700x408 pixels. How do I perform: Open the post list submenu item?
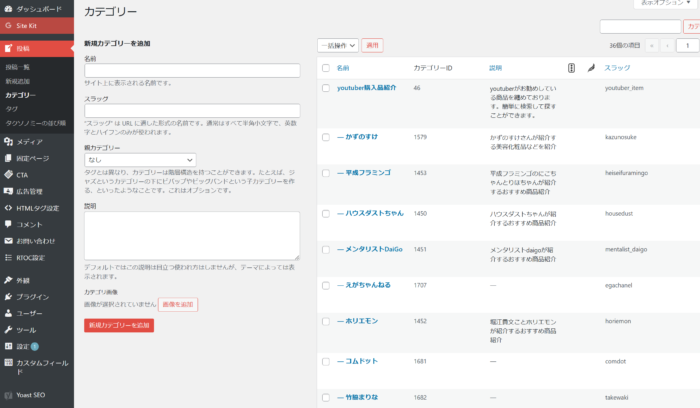17,67
